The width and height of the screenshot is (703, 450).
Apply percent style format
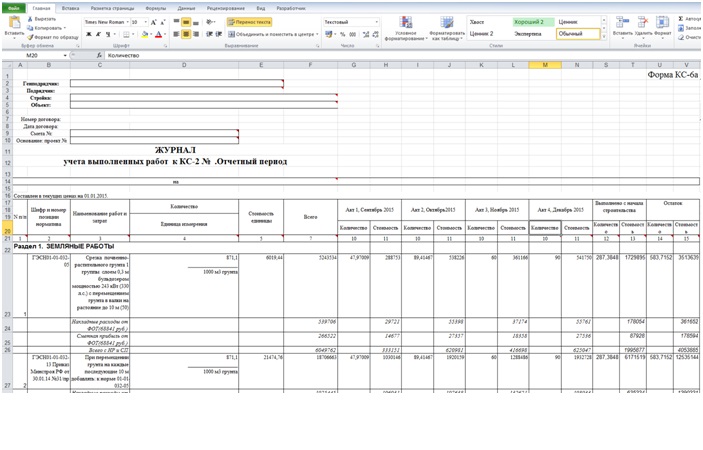click(x=343, y=35)
